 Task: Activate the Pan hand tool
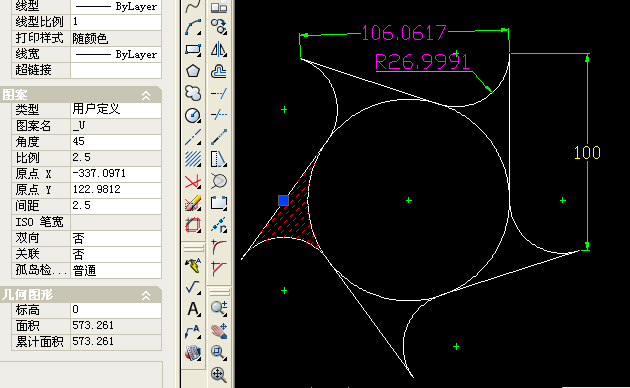(219, 331)
